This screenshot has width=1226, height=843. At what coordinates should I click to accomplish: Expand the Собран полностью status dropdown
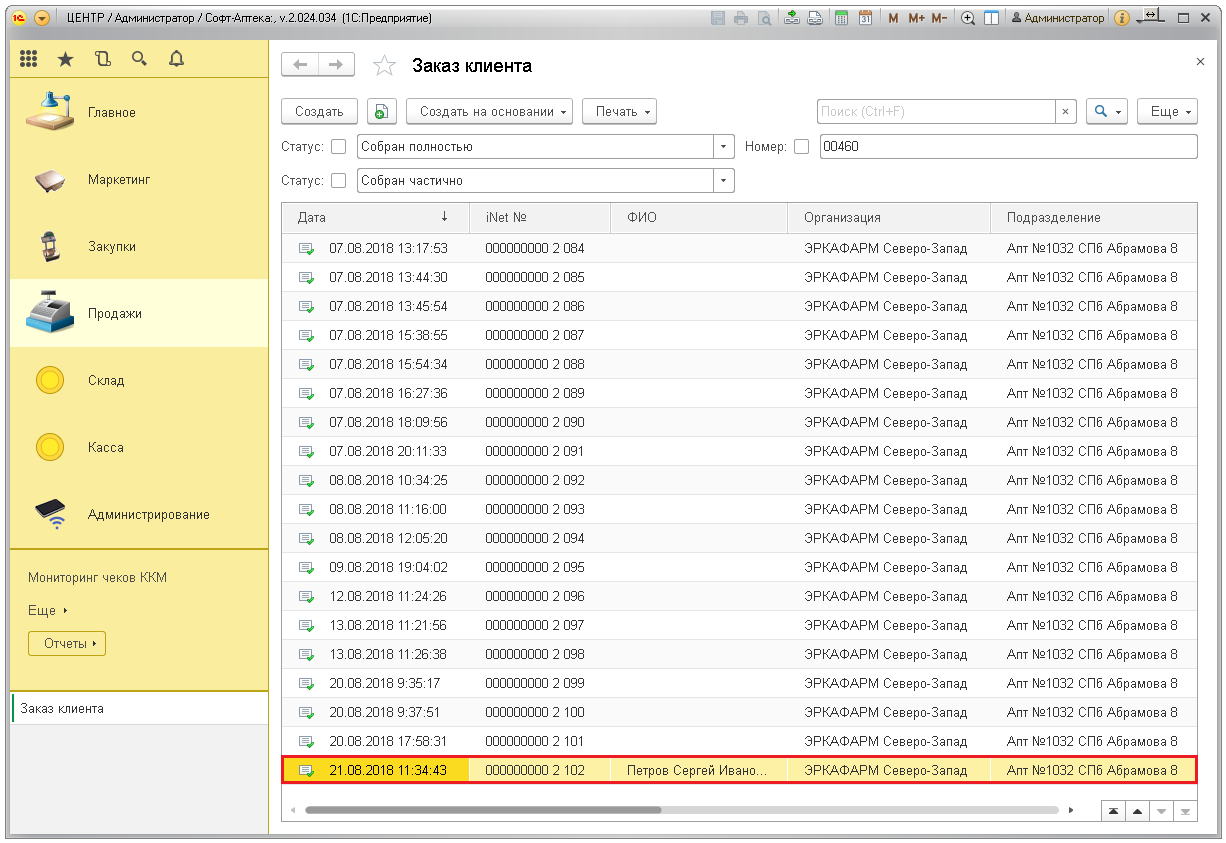click(724, 147)
